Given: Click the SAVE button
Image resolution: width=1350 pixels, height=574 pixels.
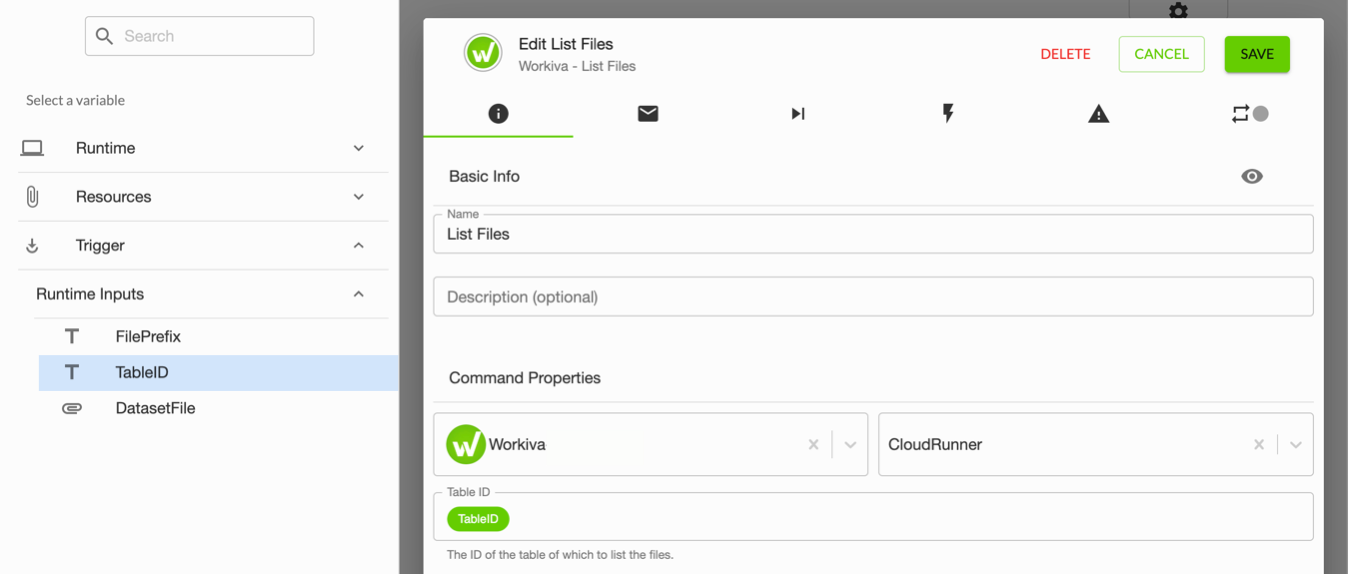Looking at the screenshot, I should point(1257,54).
